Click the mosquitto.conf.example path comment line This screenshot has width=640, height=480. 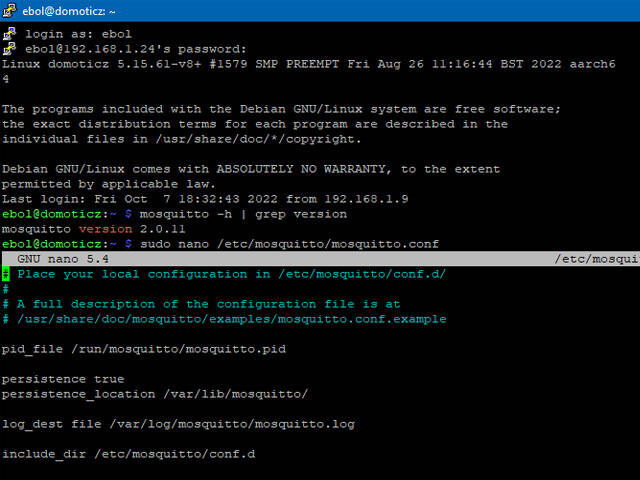click(224, 319)
